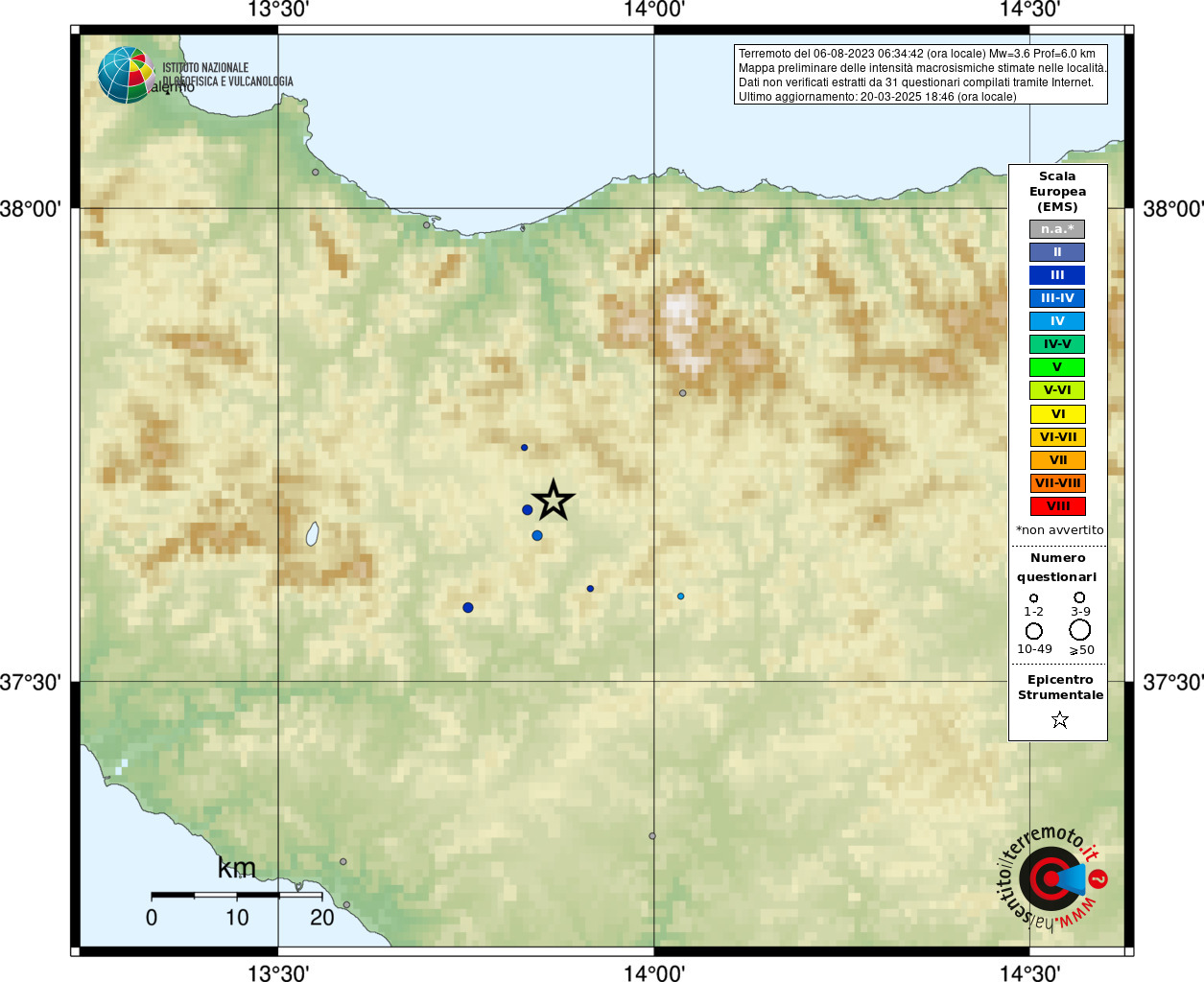Click the 'Terremoto del 06-08-2023' header line
The height and width of the screenshot is (982, 1204).
pyautogui.click(x=916, y=54)
